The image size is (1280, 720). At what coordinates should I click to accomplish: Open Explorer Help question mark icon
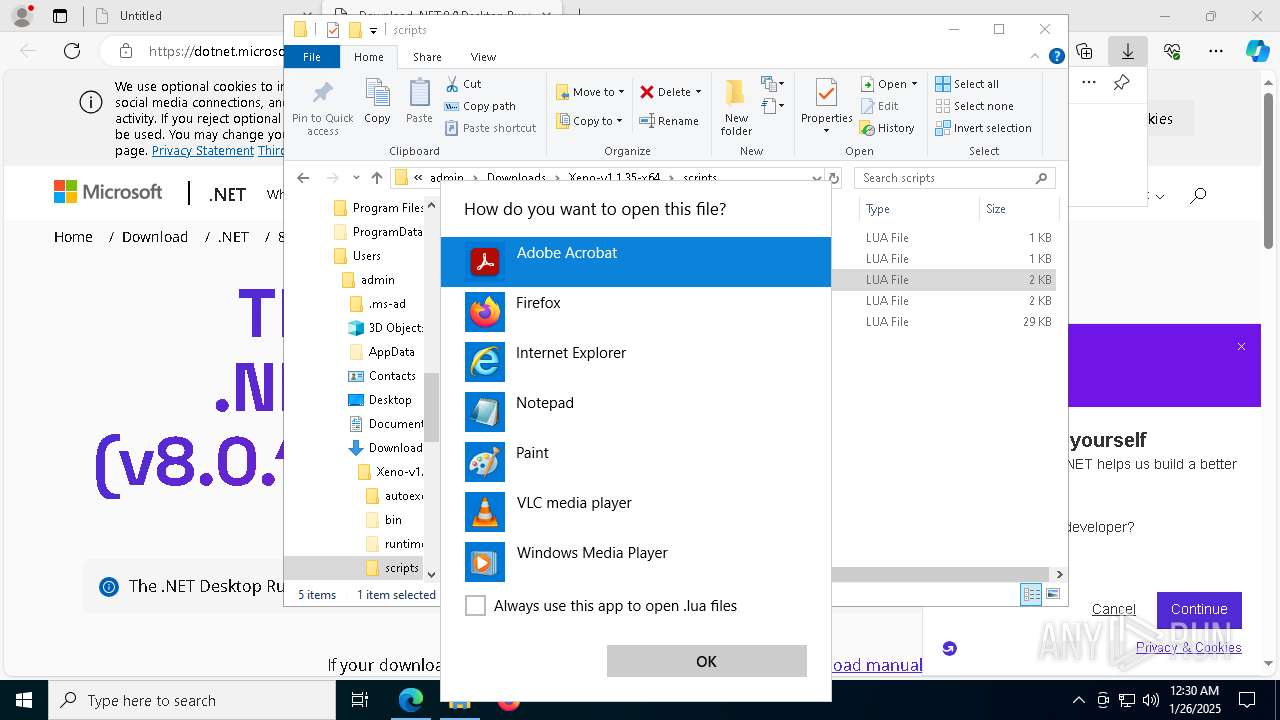click(x=1056, y=57)
